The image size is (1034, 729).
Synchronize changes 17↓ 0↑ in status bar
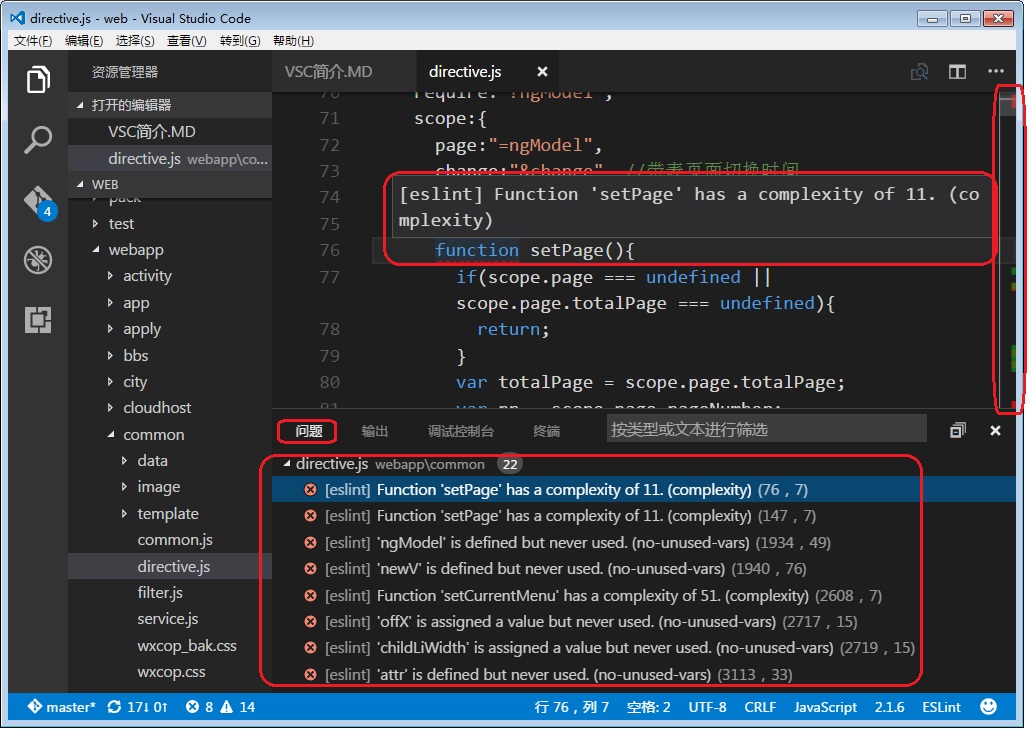[137, 707]
